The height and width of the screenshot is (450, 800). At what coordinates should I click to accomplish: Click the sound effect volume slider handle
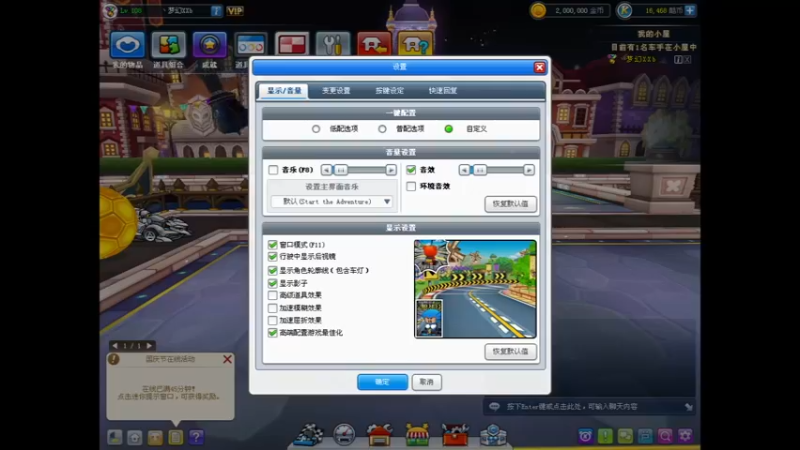(x=479, y=170)
